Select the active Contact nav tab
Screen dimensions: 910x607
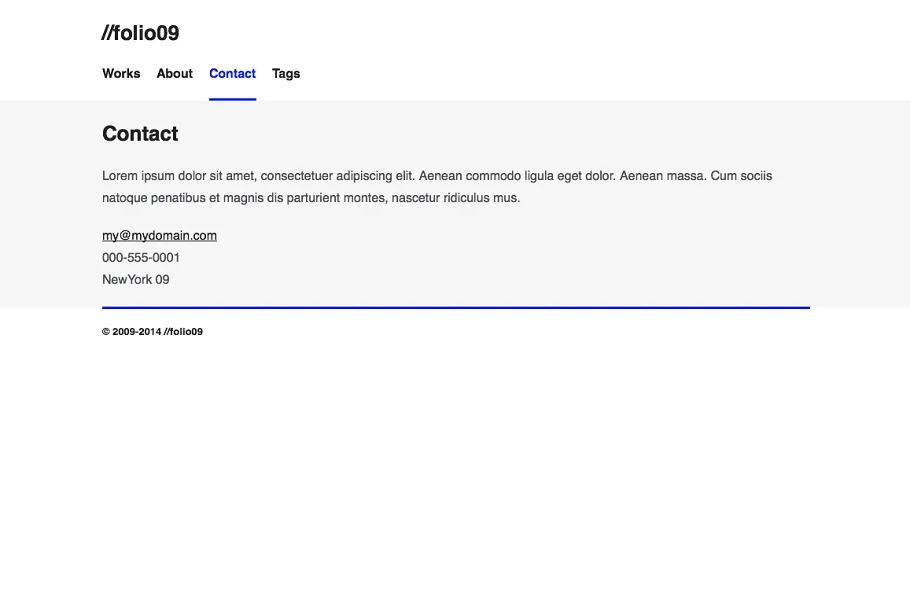[x=232, y=74]
